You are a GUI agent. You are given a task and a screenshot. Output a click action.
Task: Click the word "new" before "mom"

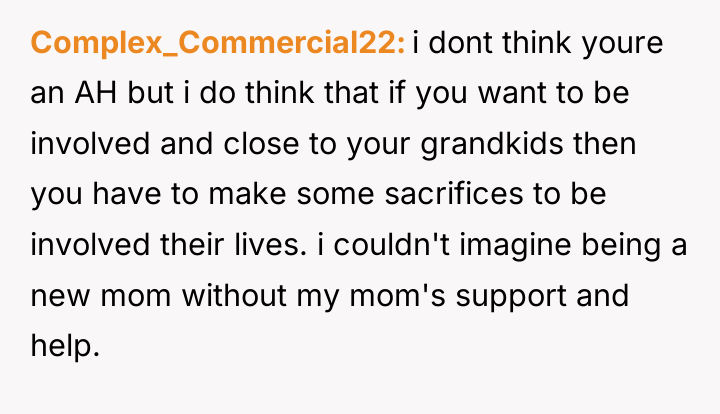pyautogui.click(x=60, y=297)
